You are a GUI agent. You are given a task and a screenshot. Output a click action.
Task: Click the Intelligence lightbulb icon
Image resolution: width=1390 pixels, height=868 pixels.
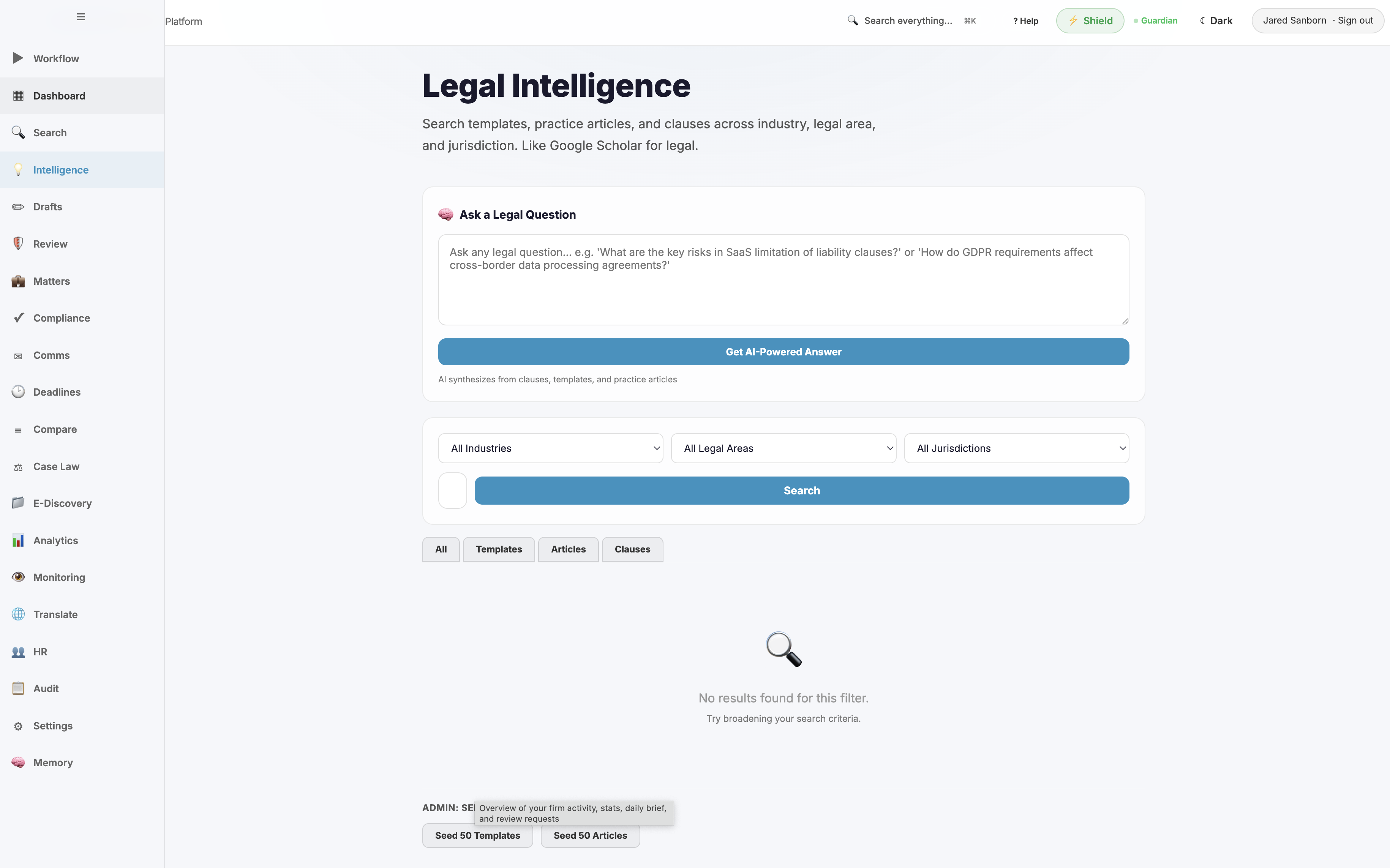point(18,170)
